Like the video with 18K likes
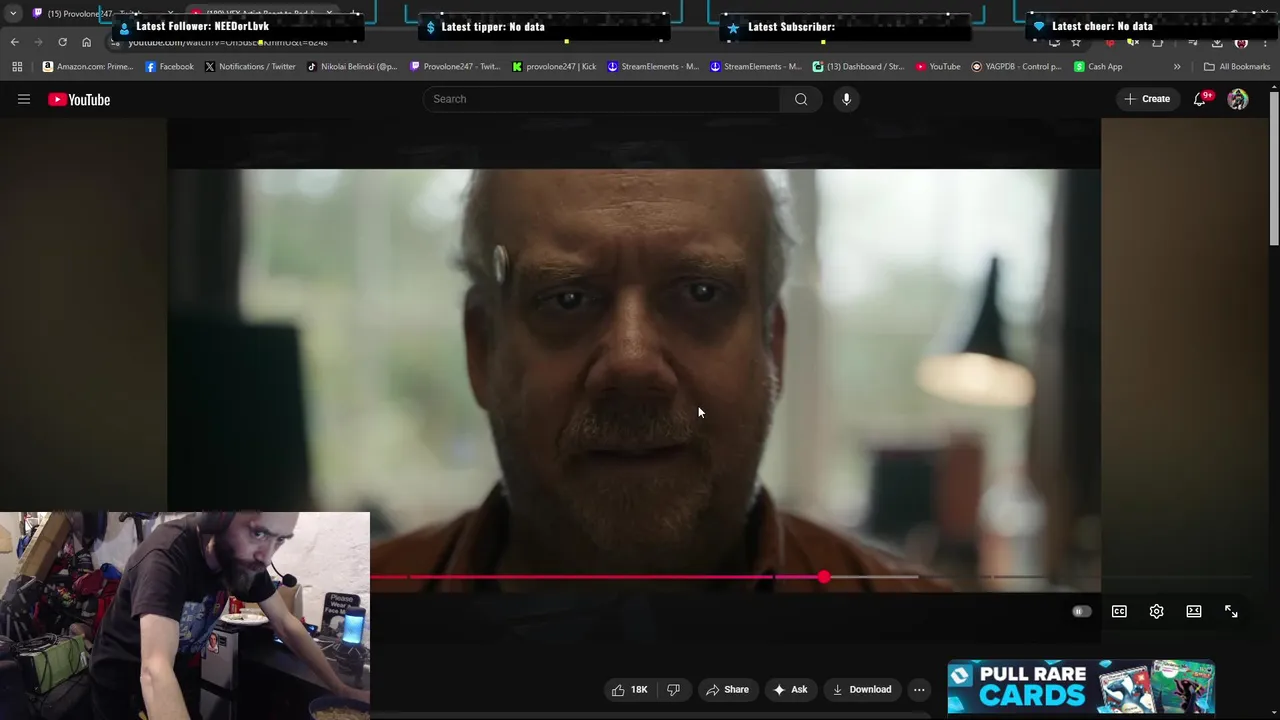 click(630, 689)
